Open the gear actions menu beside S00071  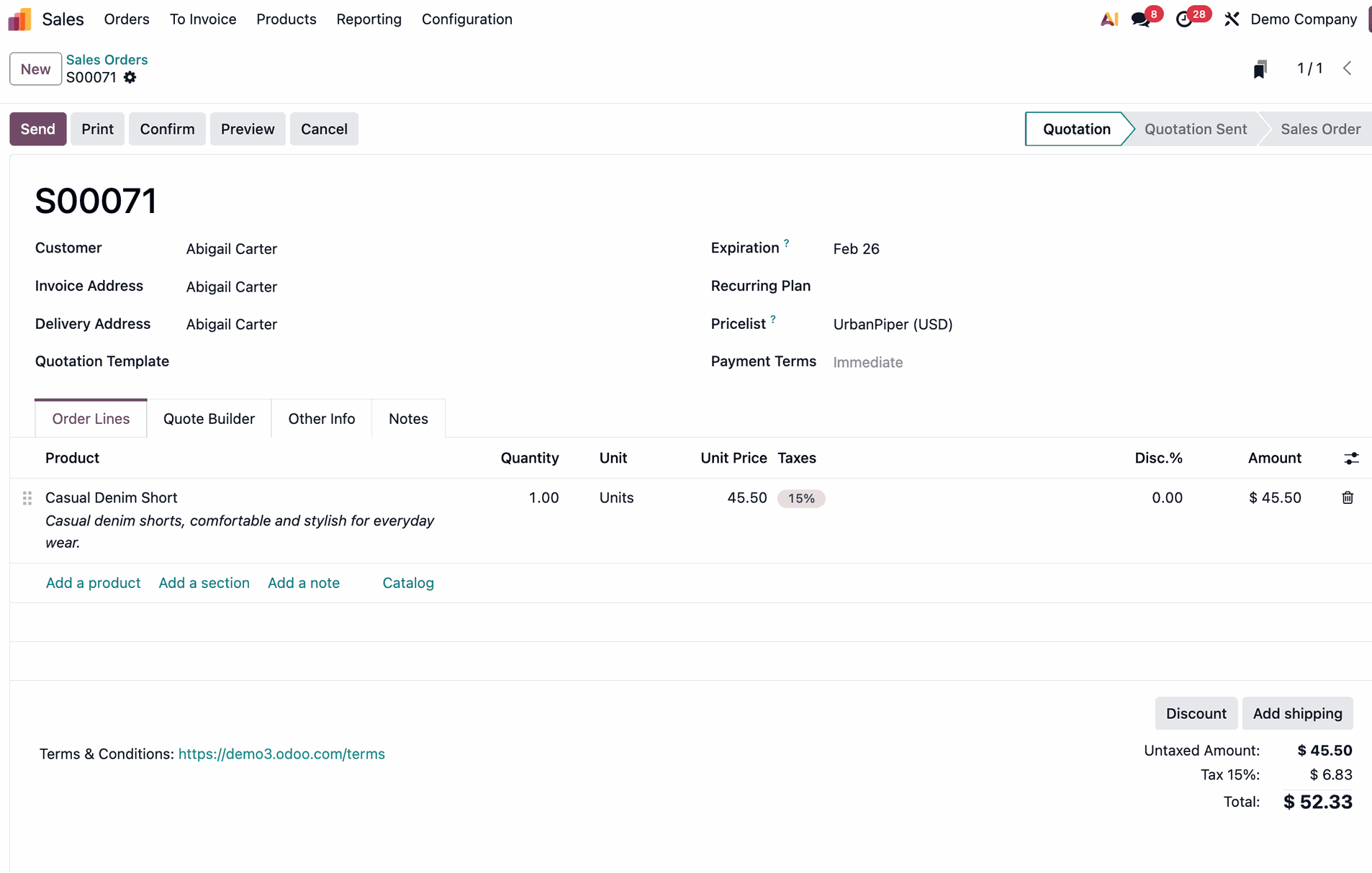(130, 78)
